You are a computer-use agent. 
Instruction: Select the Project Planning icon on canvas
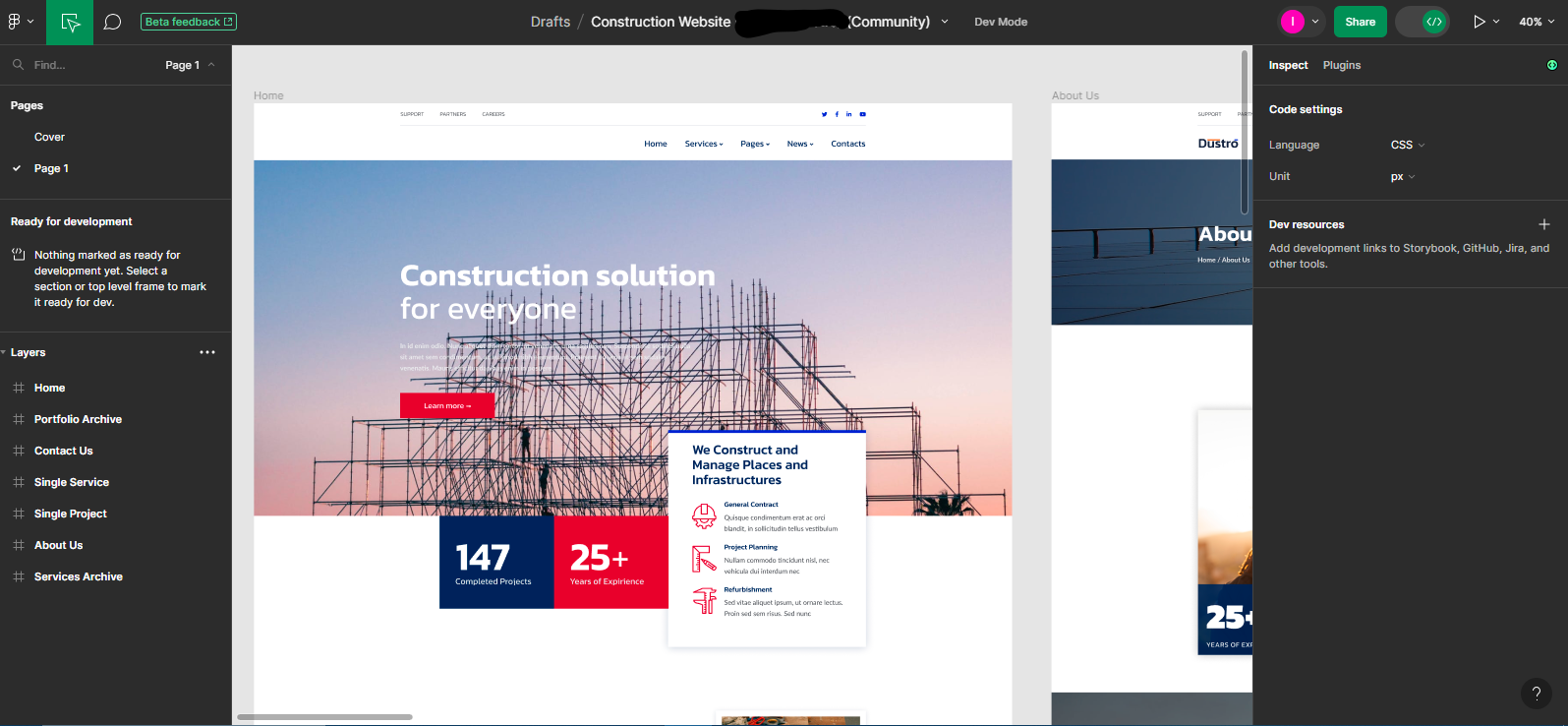click(704, 558)
